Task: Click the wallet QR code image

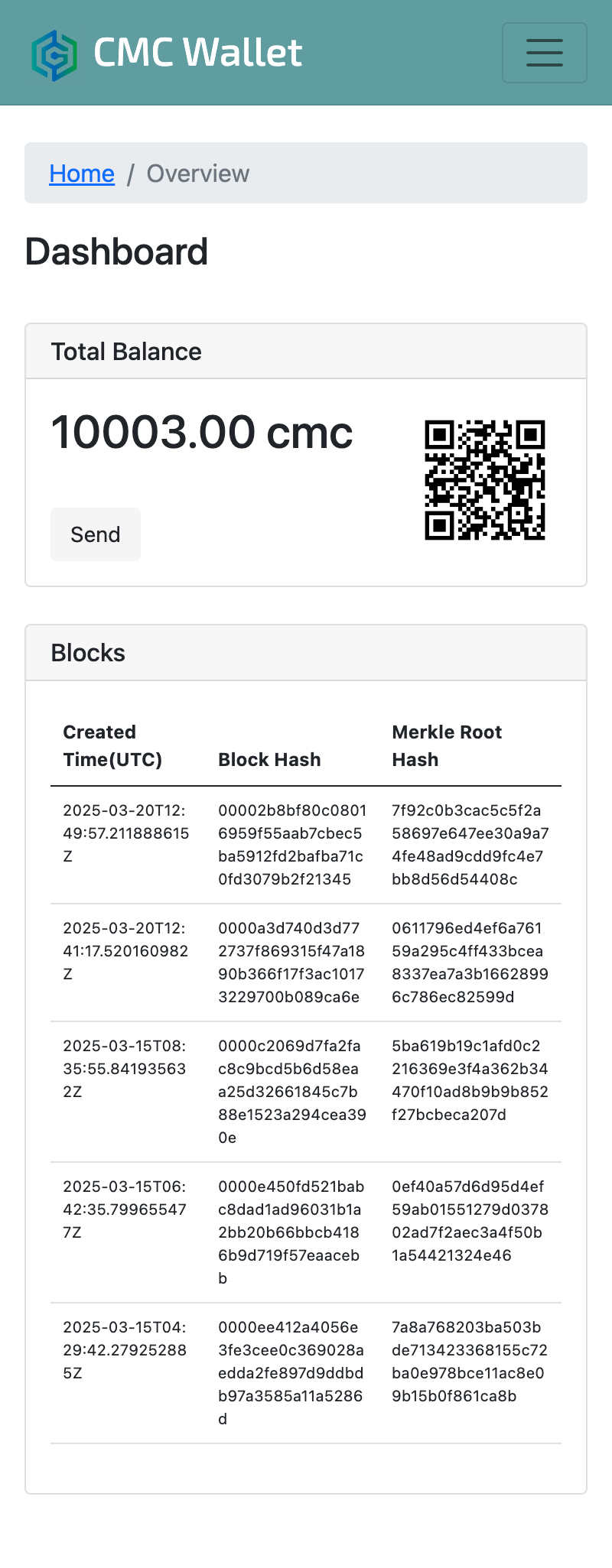Action: click(485, 480)
